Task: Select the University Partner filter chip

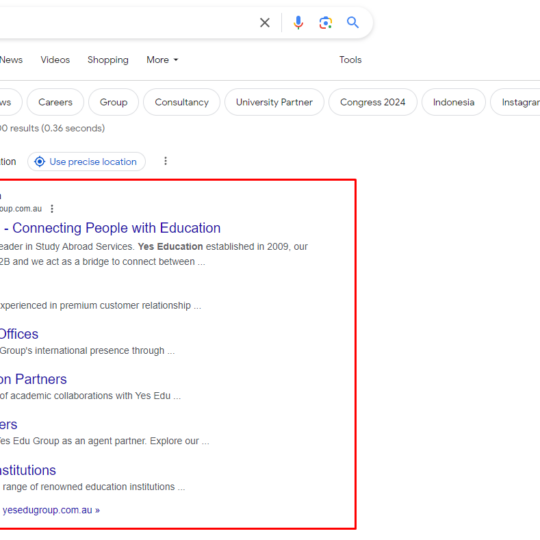Action: 274,102
